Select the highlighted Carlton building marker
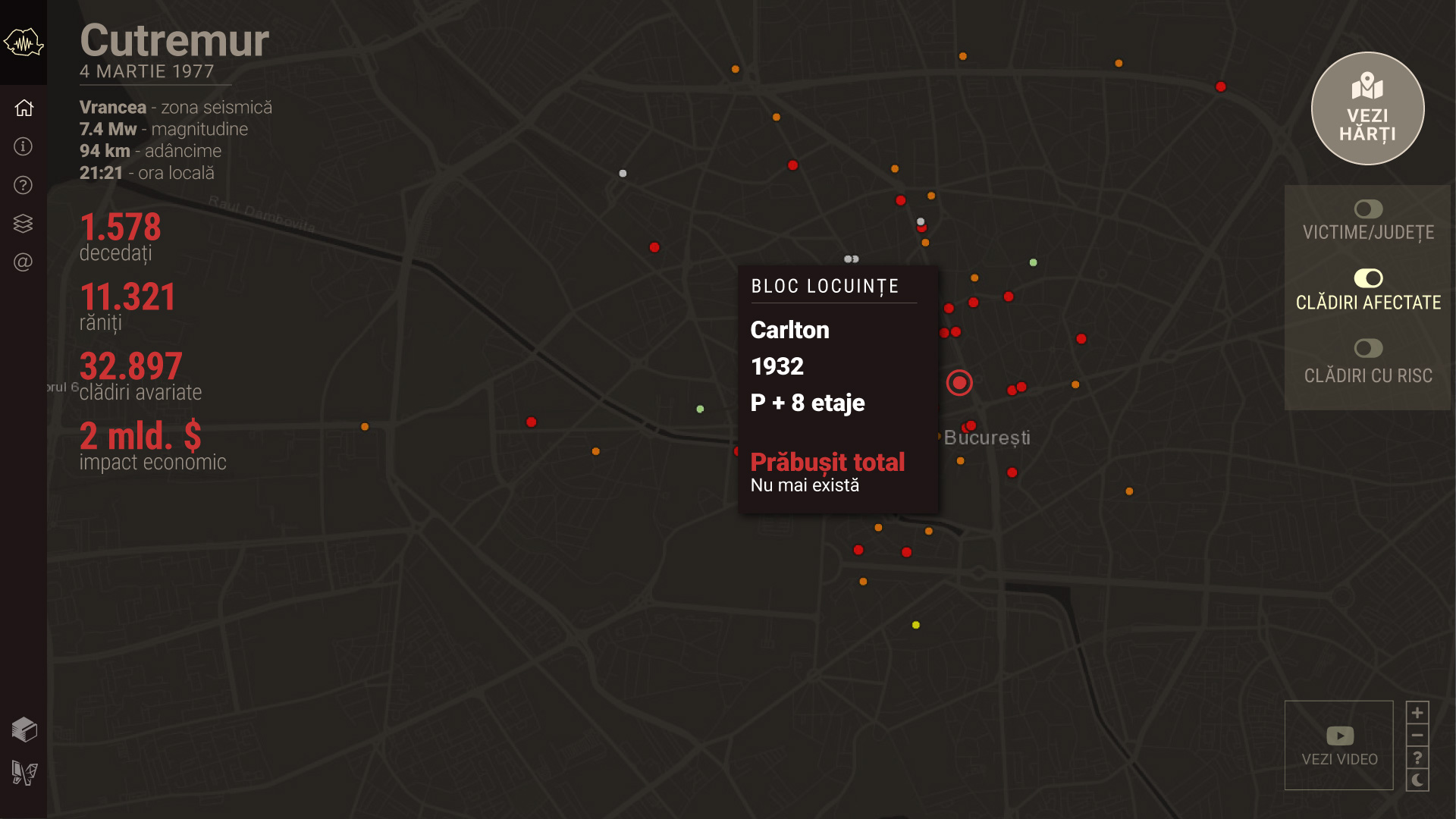 (x=959, y=383)
